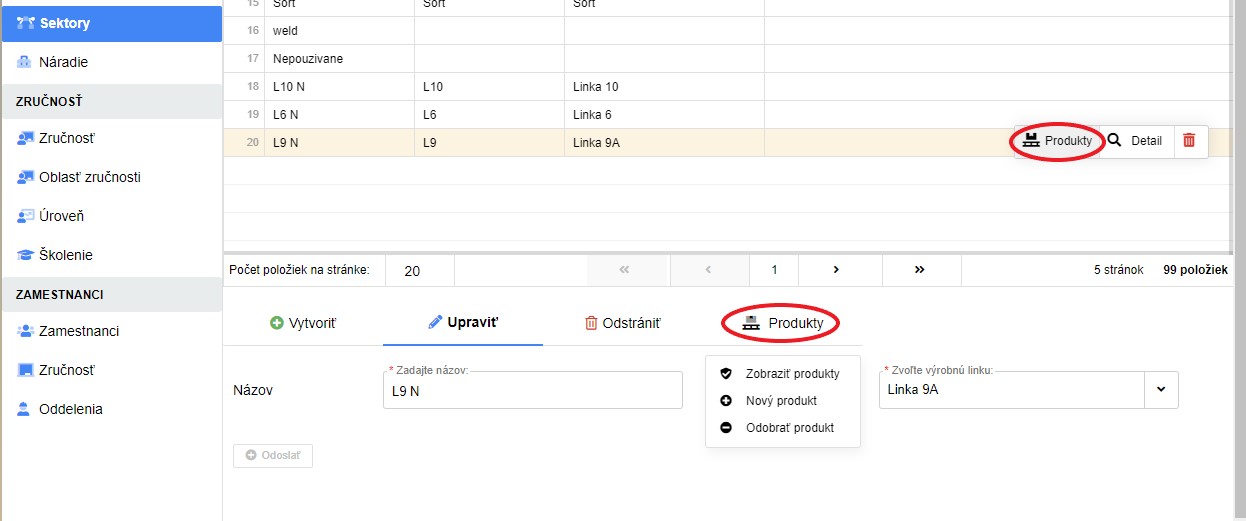This screenshot has height=521, width=1246.
Task: Switch to the Odstrániť tab
Action: (x=622, y=323)
